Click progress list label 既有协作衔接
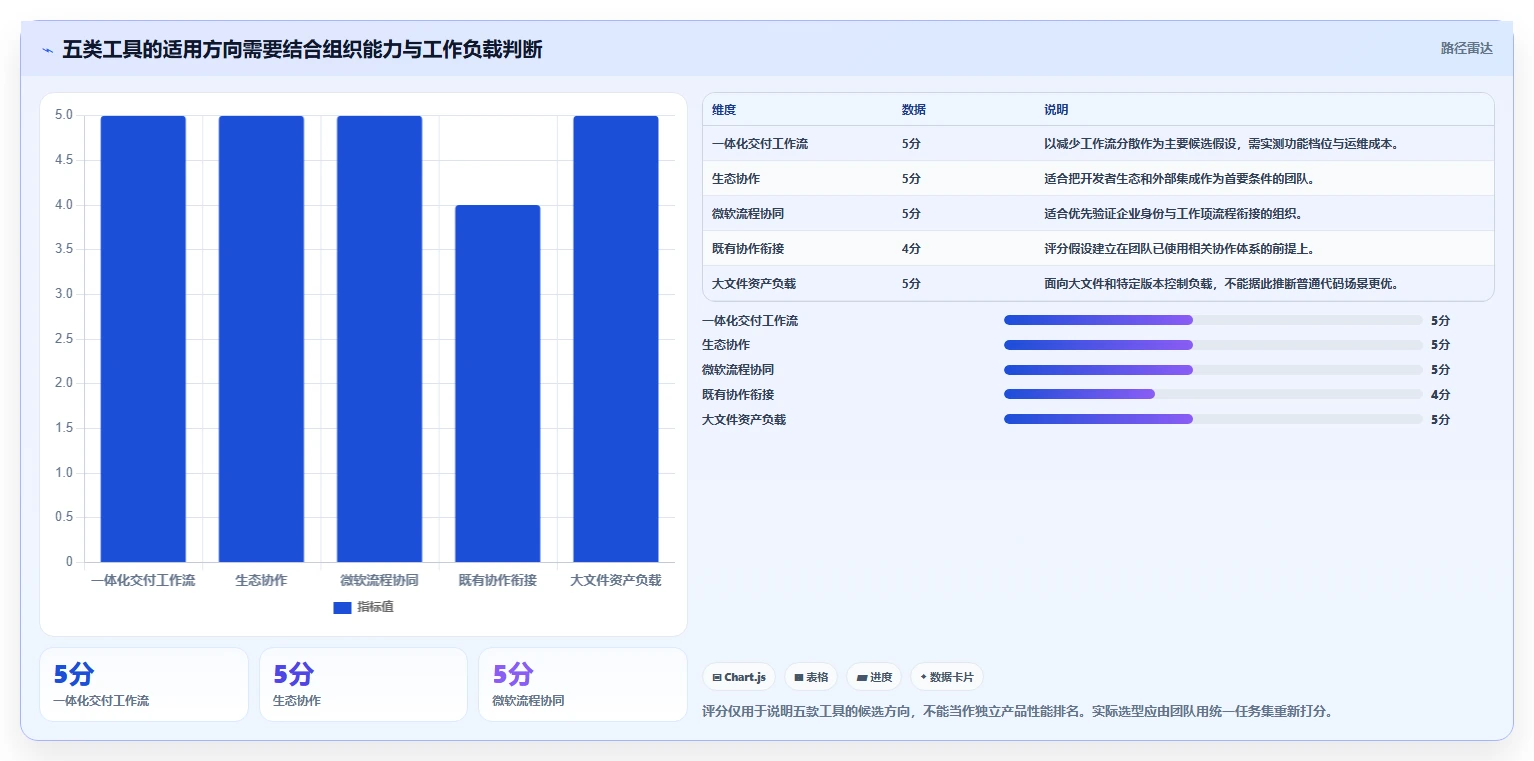Image resolution: width=1534 pixels, height=761 pixels. (x=738, y=395)
